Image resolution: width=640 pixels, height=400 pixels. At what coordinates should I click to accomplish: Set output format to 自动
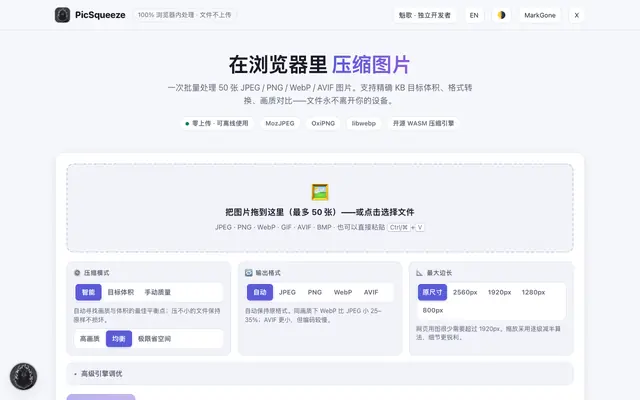260,292
